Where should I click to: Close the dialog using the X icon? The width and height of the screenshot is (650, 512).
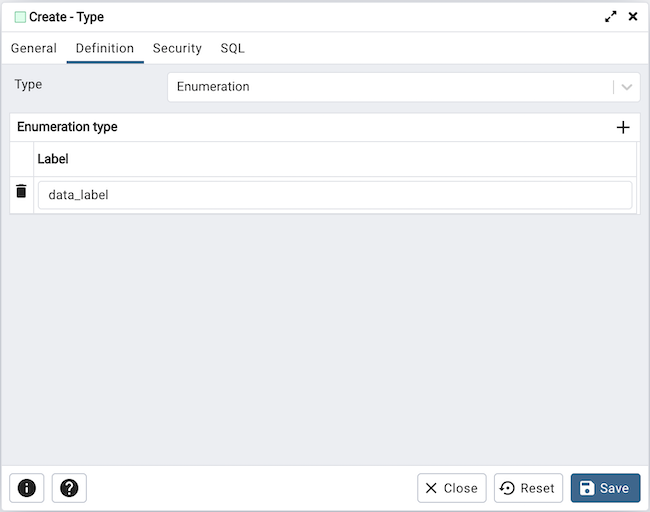click(632, 17)
